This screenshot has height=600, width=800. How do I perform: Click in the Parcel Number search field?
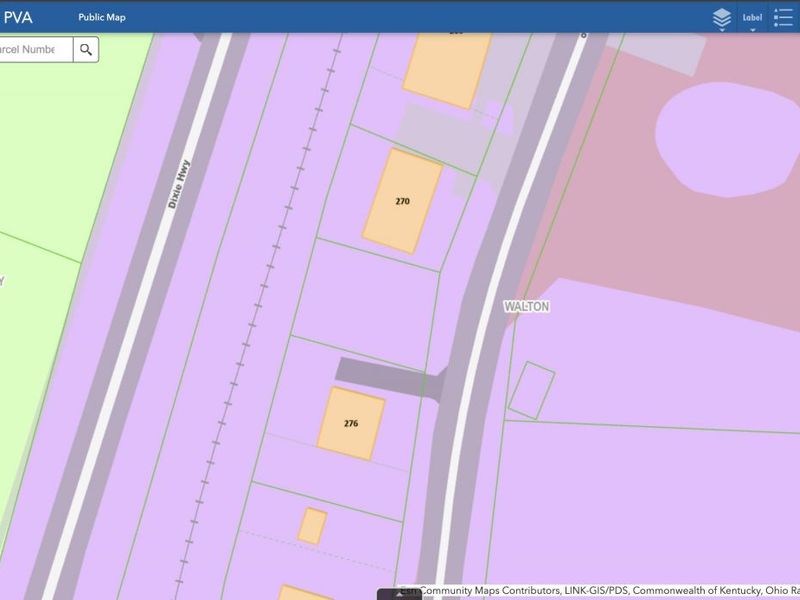[x=34, y=49]
